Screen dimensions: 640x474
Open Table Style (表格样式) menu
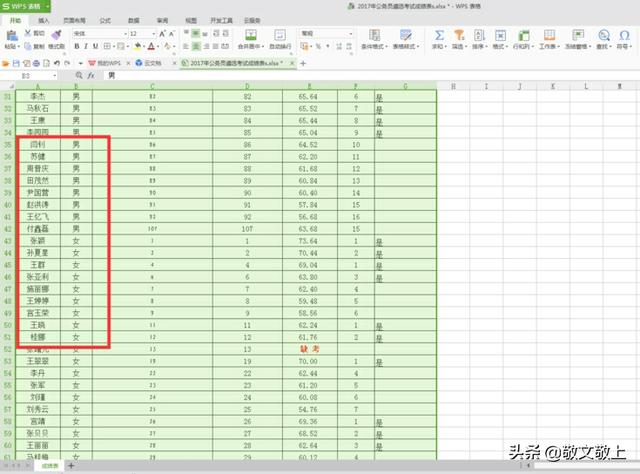coord(406,40)
